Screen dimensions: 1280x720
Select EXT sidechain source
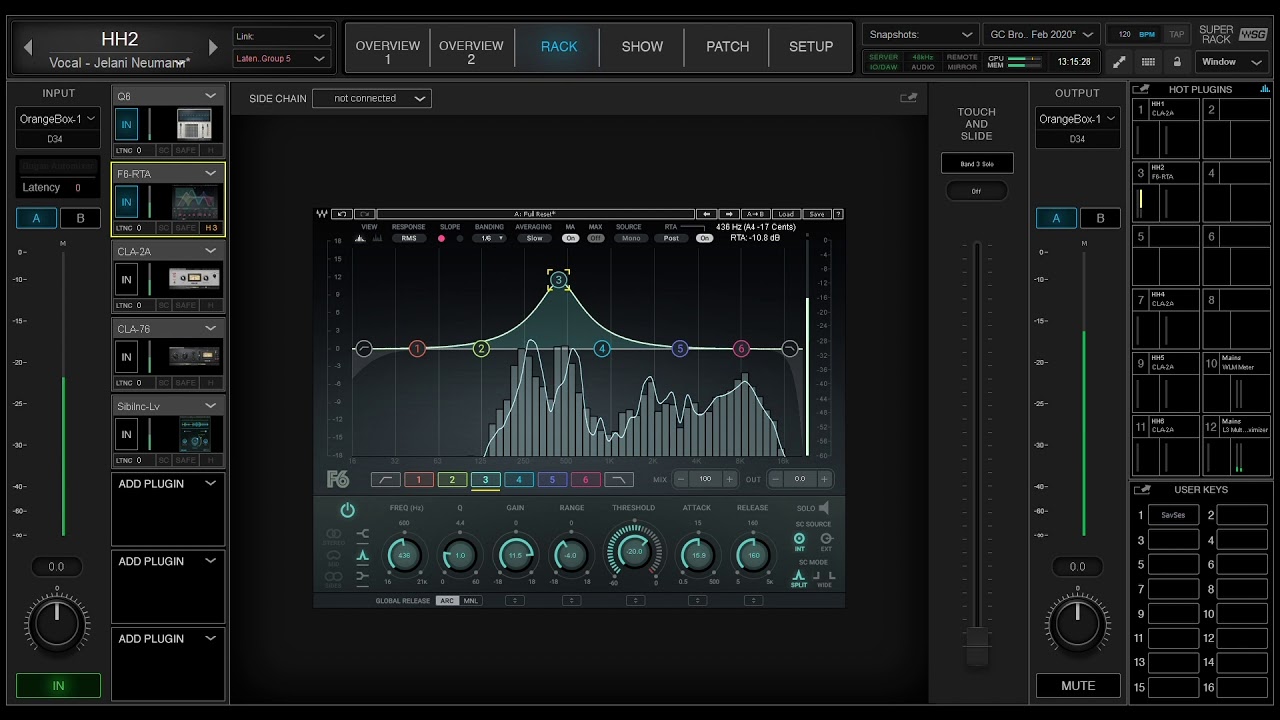pyautogui.click(x=826, y=541)
